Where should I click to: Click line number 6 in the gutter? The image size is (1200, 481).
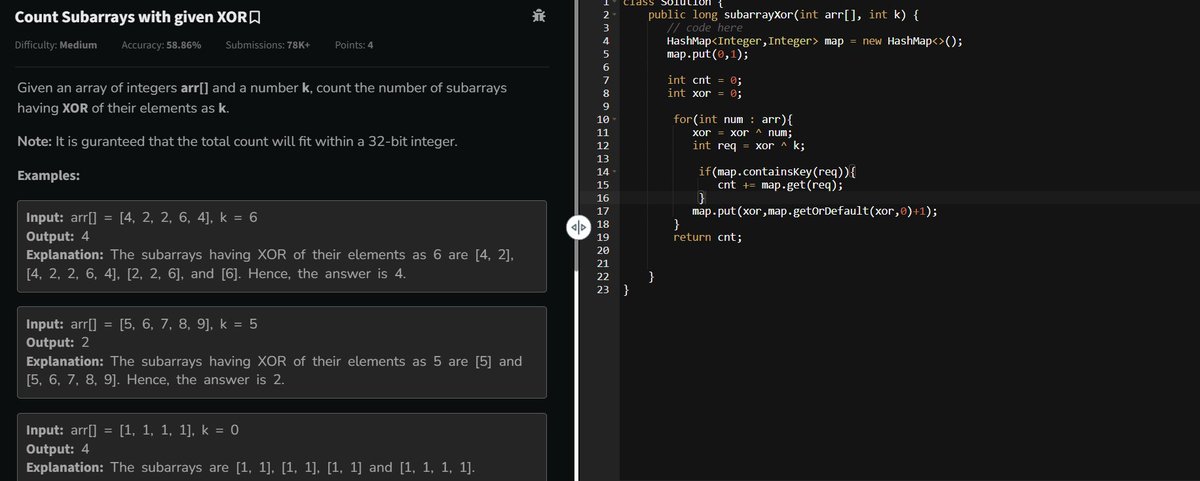(x=605, y=67)
